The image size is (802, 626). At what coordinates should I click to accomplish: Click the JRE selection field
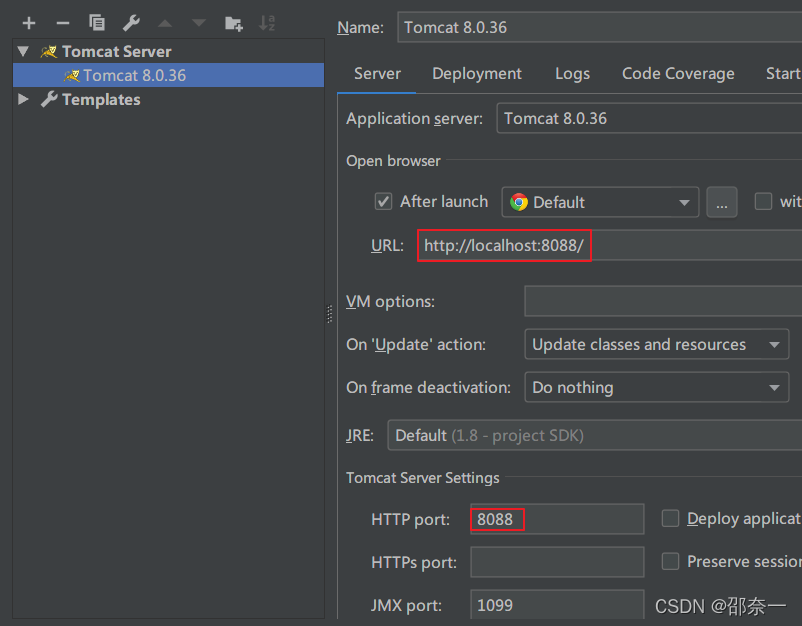point(594,435)
